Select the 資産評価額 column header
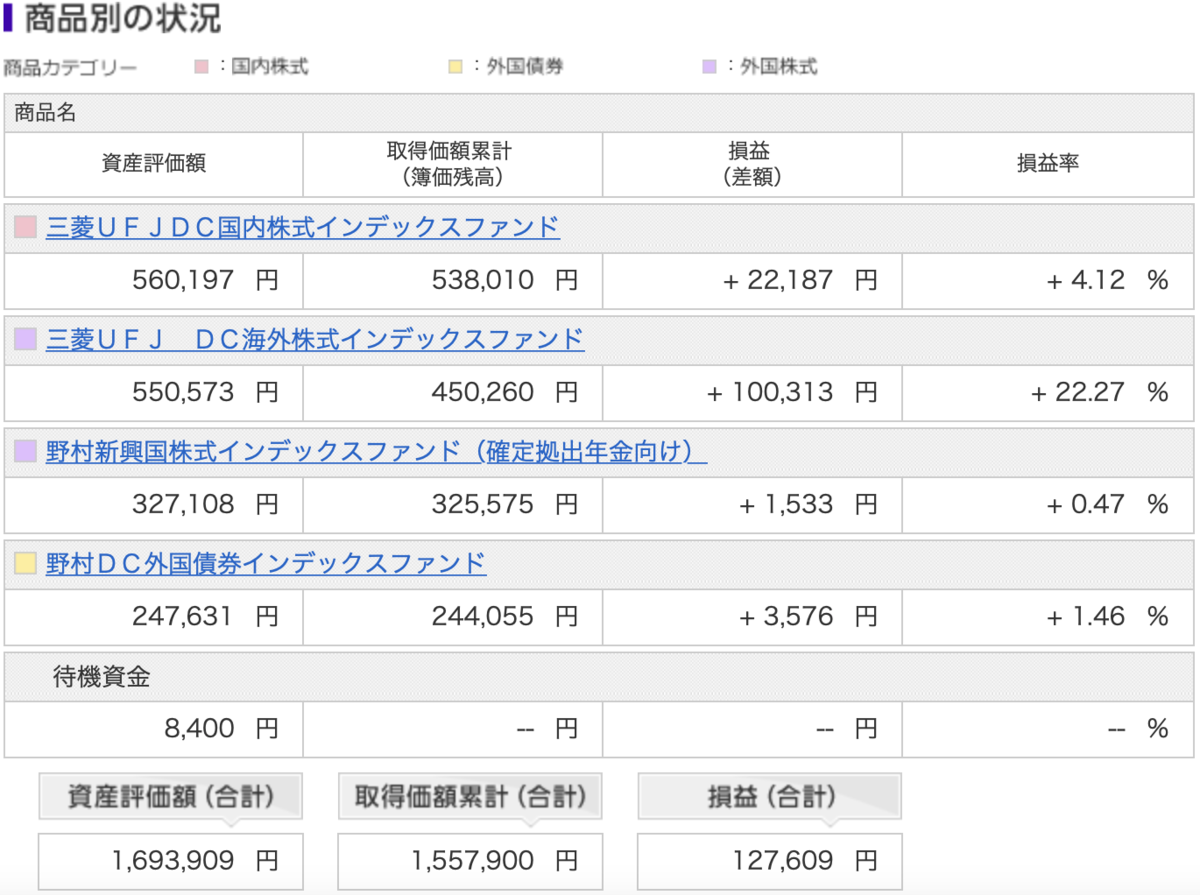The height and width of the screenshot is (895, 1200). point(154,164)
